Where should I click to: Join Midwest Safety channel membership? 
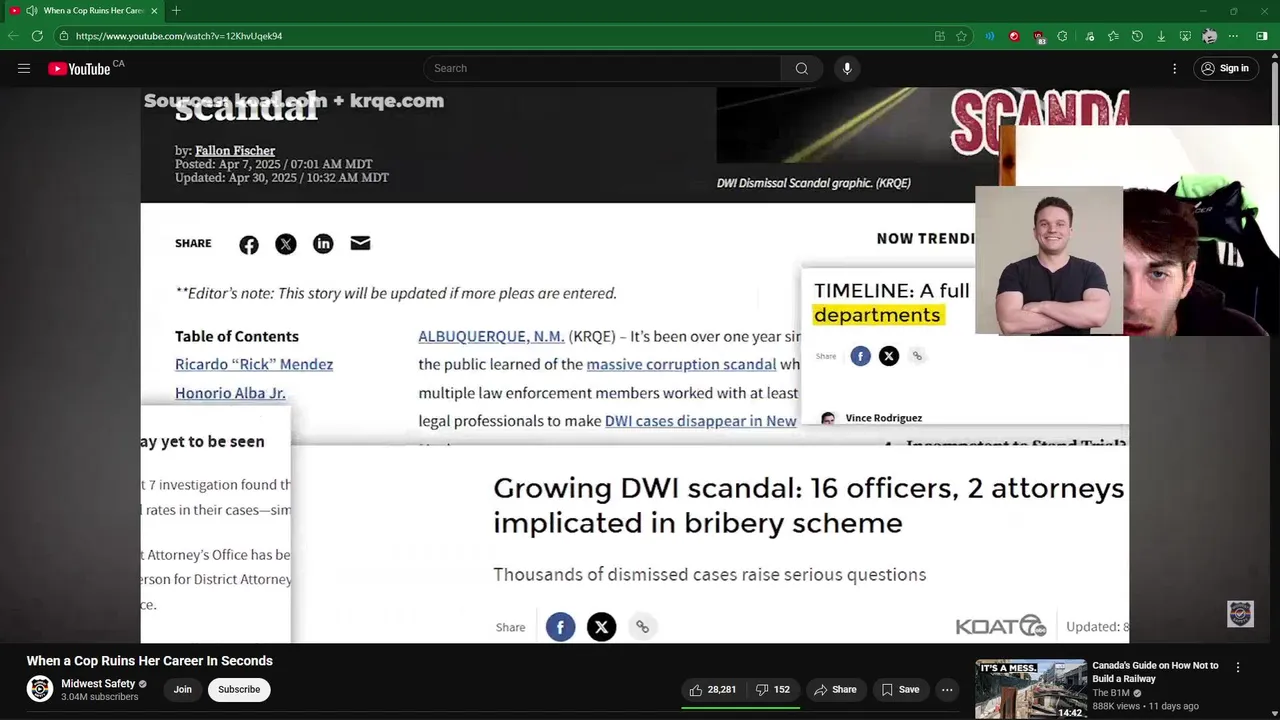tap(182, 689)
